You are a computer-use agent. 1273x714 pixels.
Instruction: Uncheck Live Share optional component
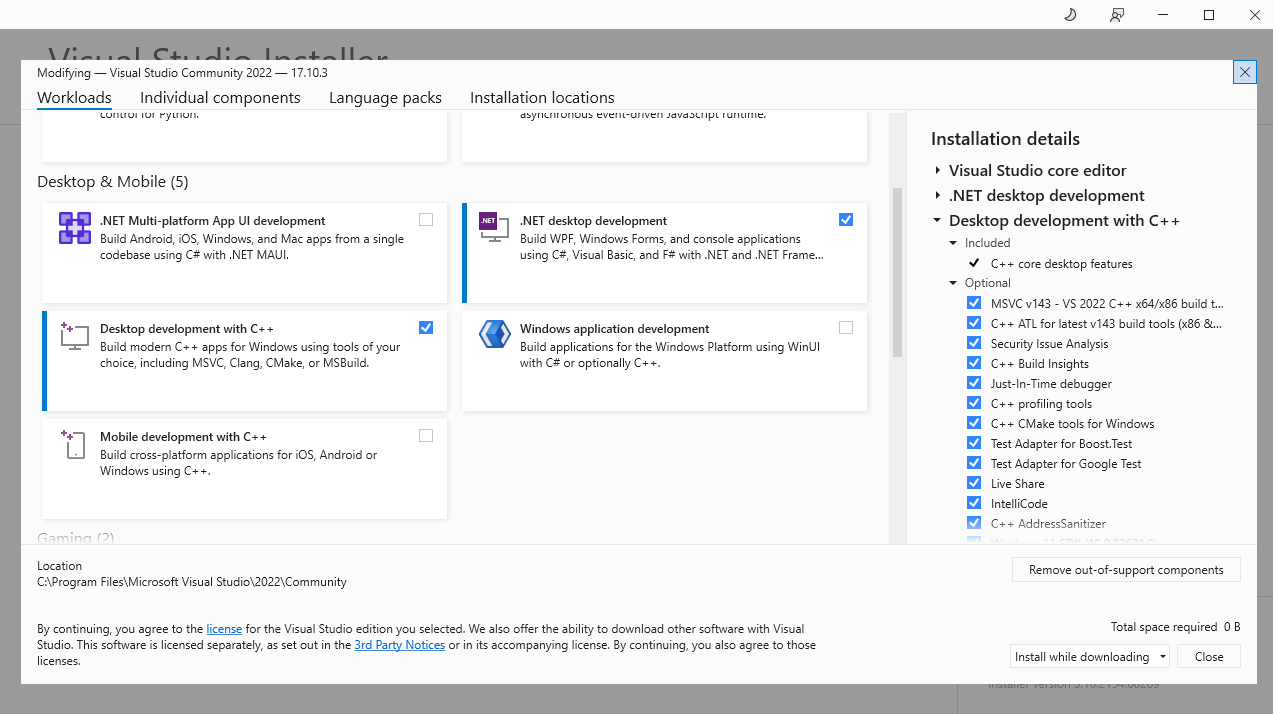(974, 483)
